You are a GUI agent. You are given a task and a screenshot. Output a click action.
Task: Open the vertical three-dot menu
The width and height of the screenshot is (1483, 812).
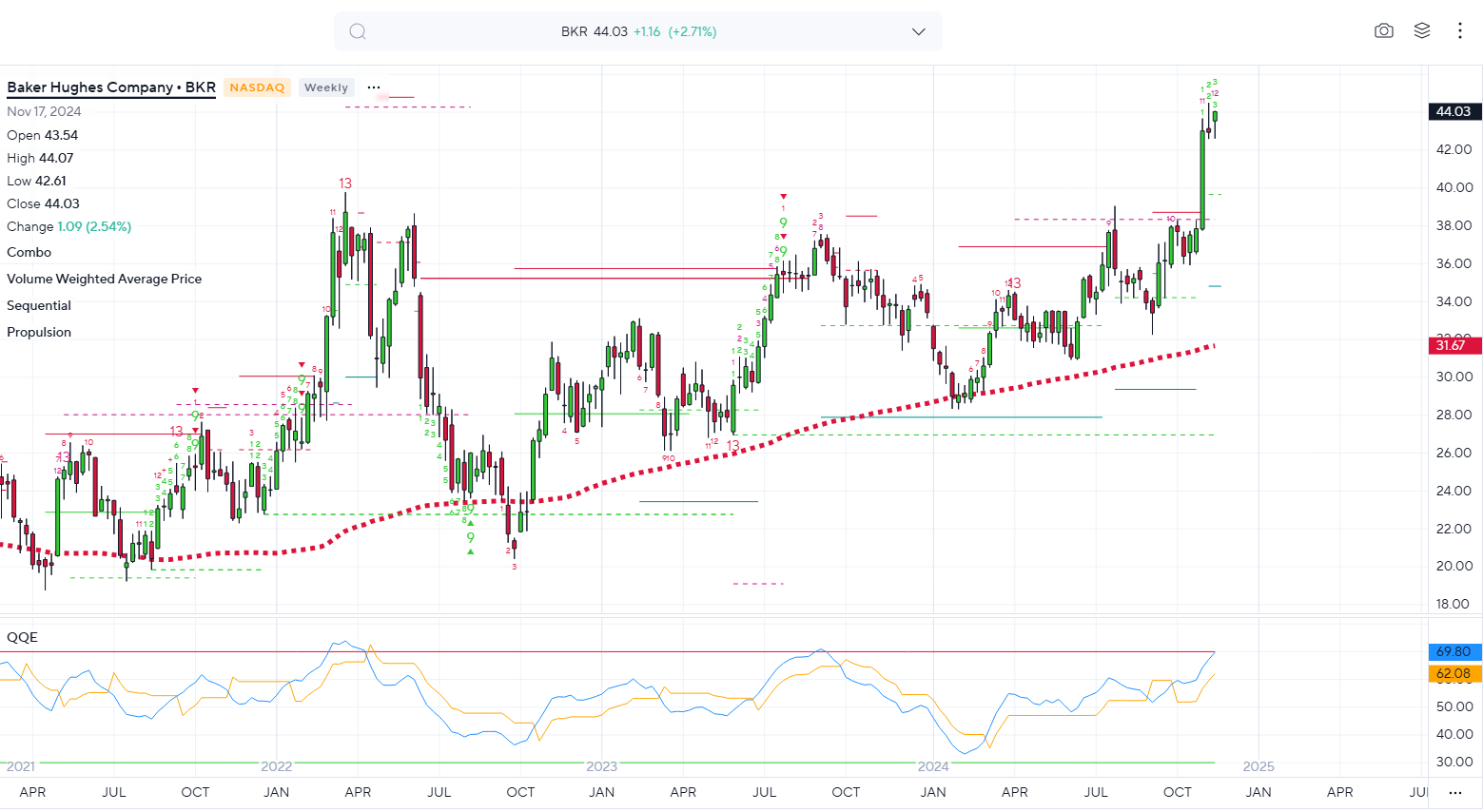pyautogui.click(x=1459, y=31)
